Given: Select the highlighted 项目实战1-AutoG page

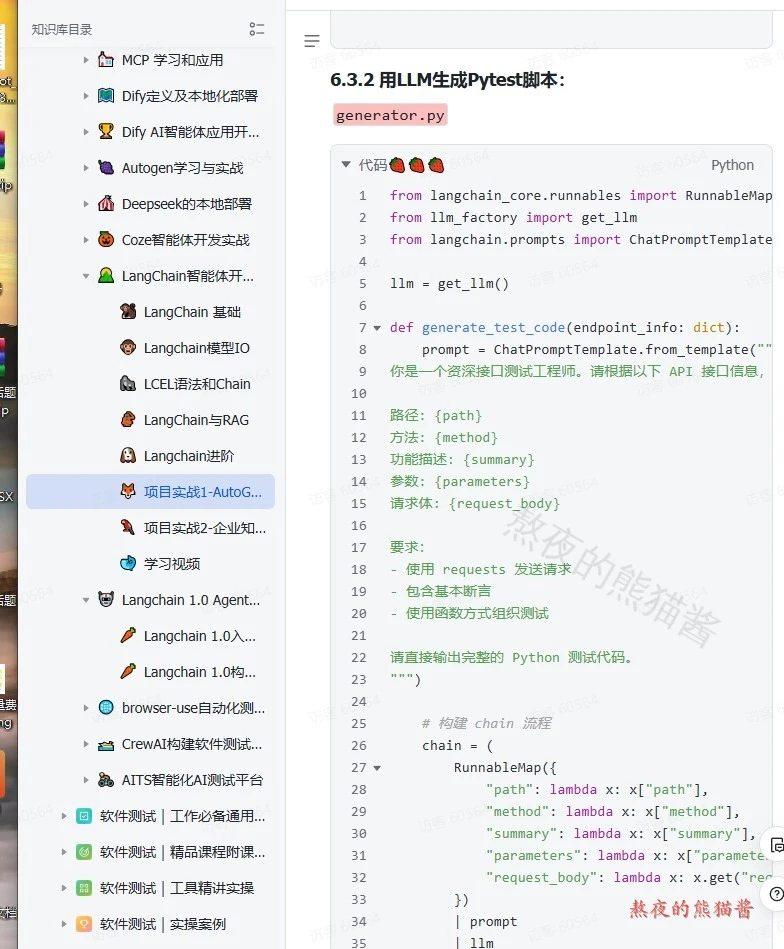Looking at the screenshot, I should [150, 491].
